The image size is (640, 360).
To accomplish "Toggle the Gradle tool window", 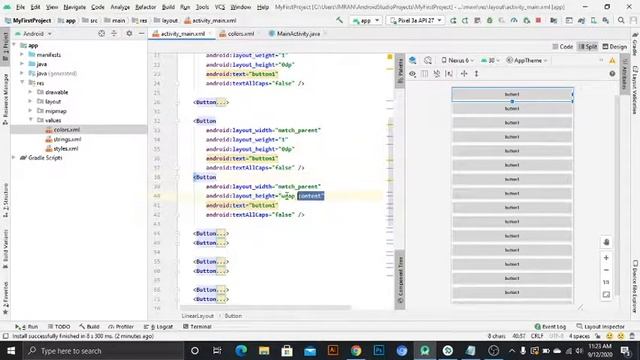I will click(x=635, y=44).
